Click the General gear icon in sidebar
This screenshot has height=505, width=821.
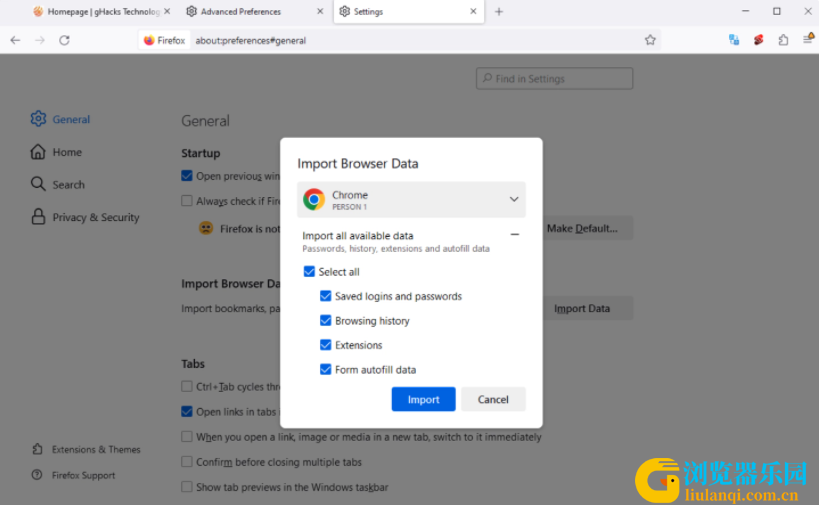click(38, 119)
